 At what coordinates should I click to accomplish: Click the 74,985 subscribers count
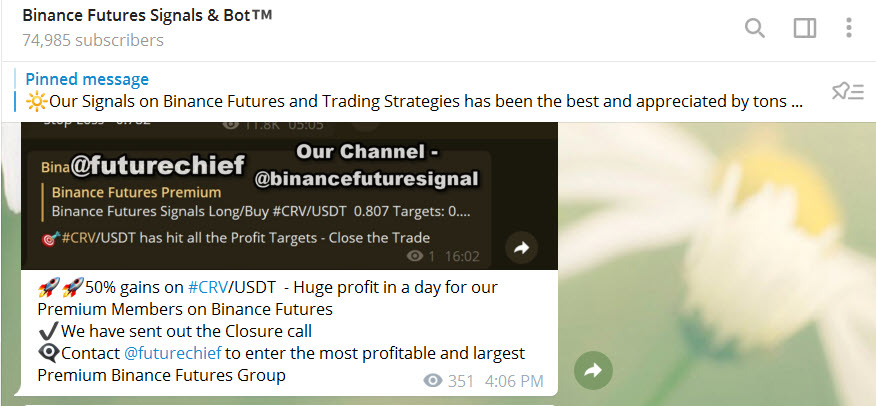pos(93,41)
